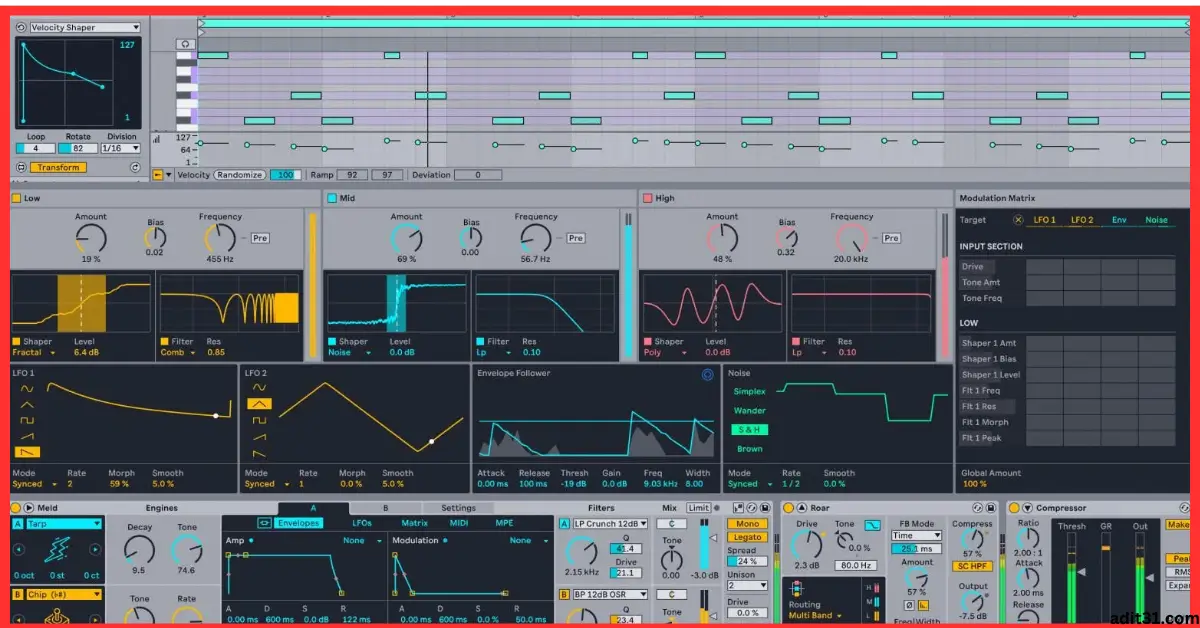Open the Mid Shaper Noise type dropdown

pyautogui.click(x=350, y=352)
